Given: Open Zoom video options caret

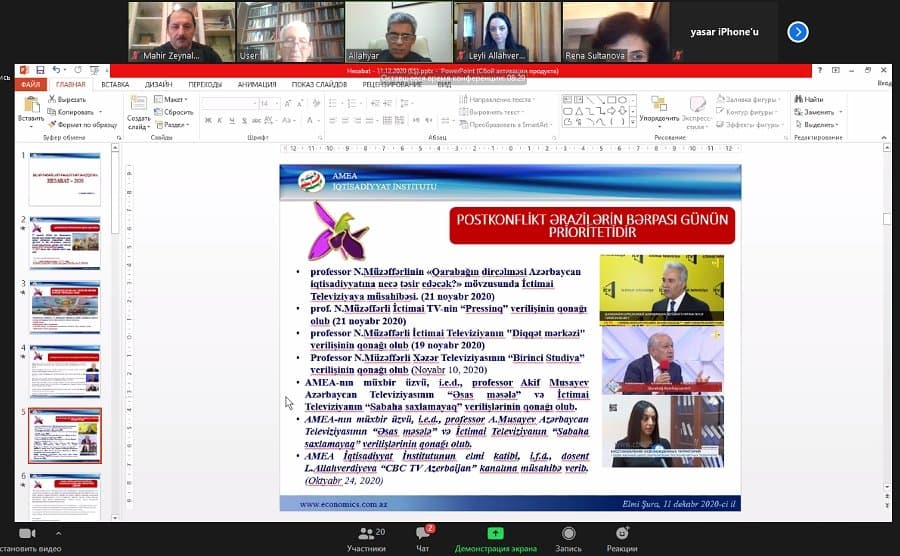Looking at the screenshot, I should coord(59,533).
